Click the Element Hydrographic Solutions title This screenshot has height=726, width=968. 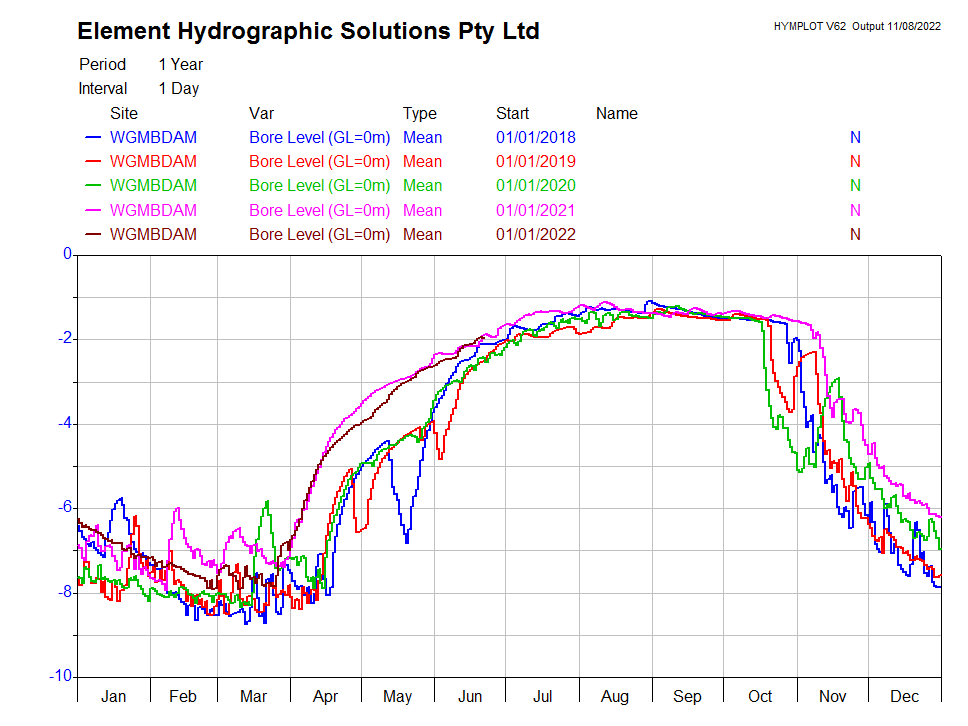[308, 31]
